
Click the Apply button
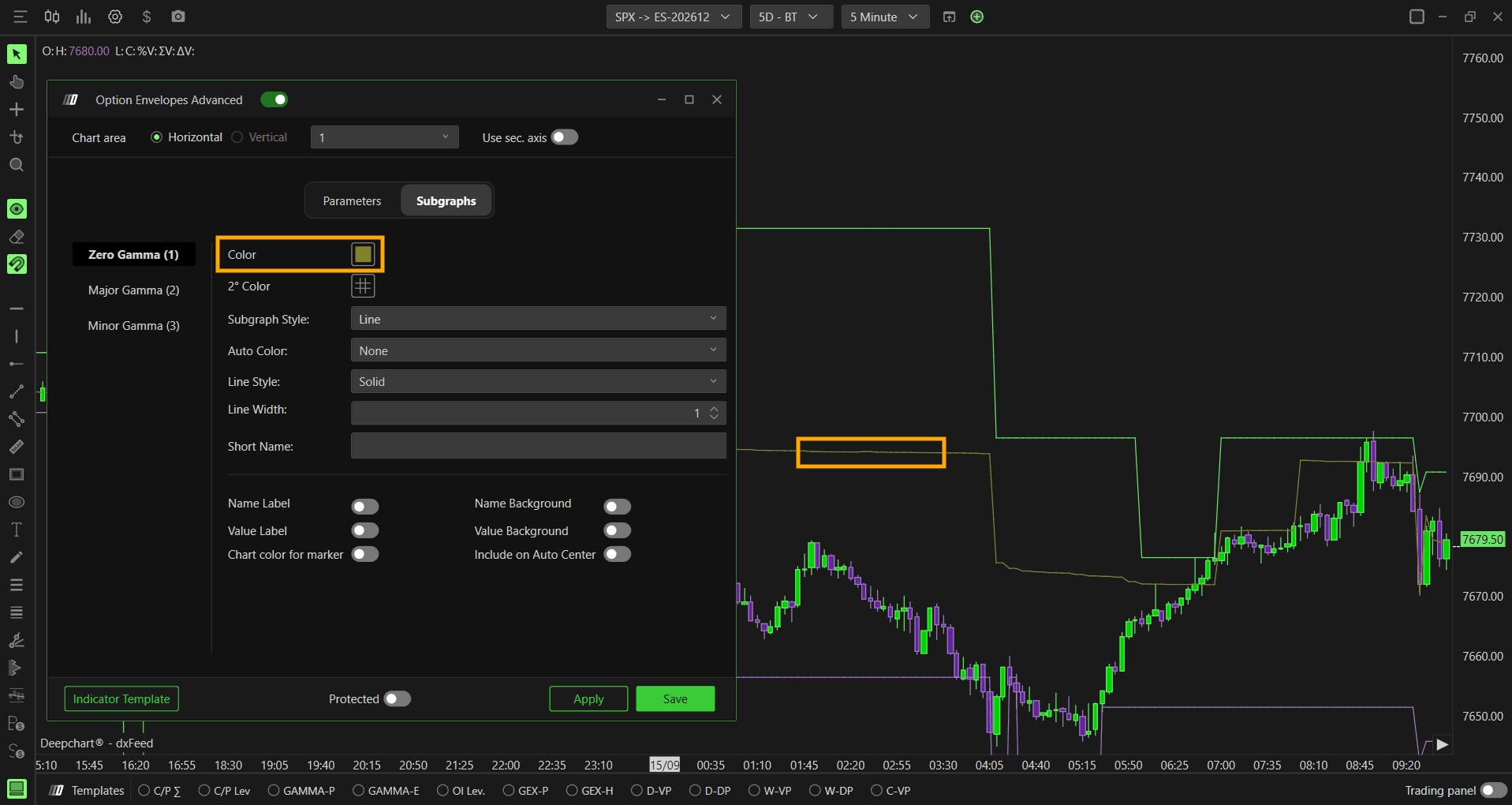(588, 698)
